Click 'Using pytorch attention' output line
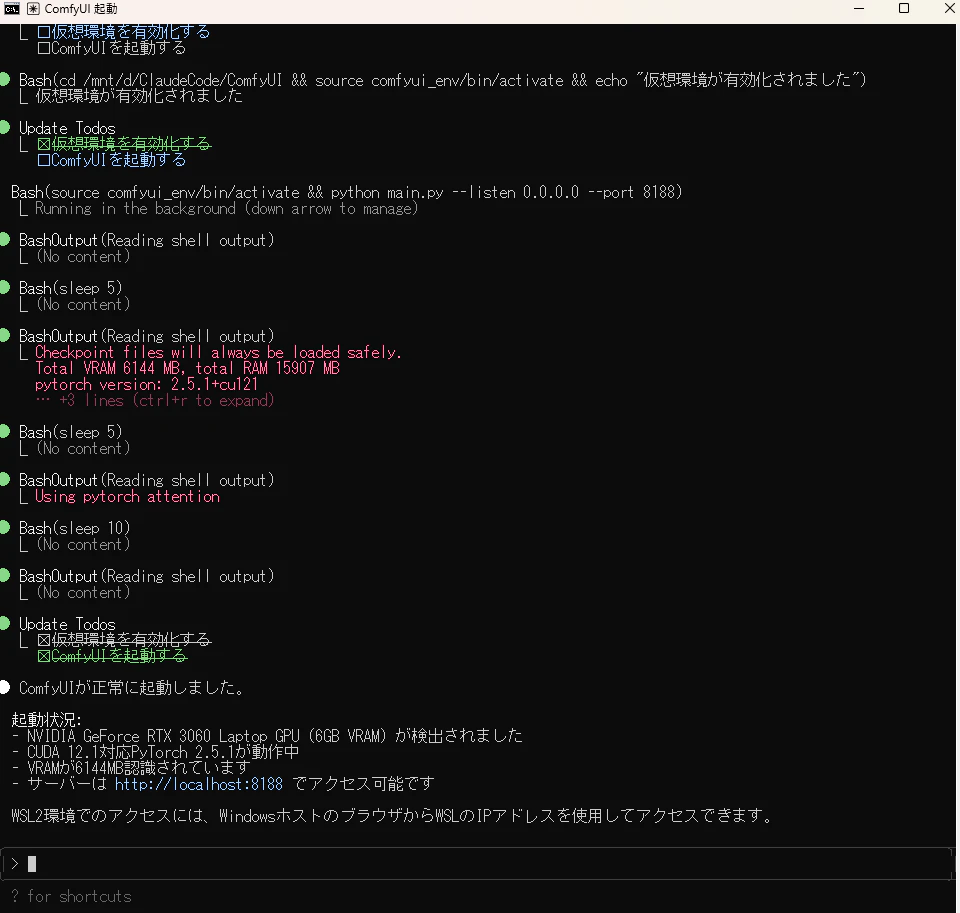960x913 pixels. tap(127, 497)
